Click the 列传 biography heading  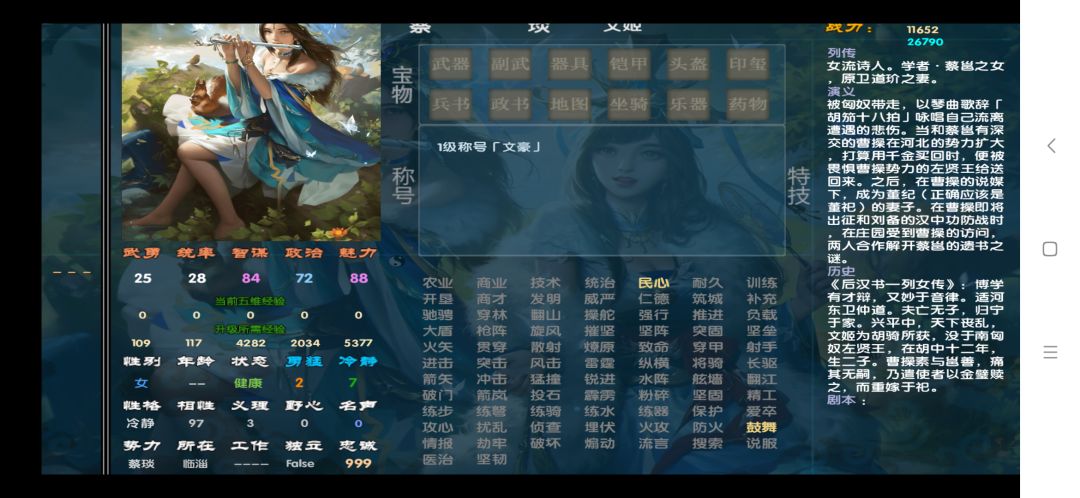[x=841, y=53]
